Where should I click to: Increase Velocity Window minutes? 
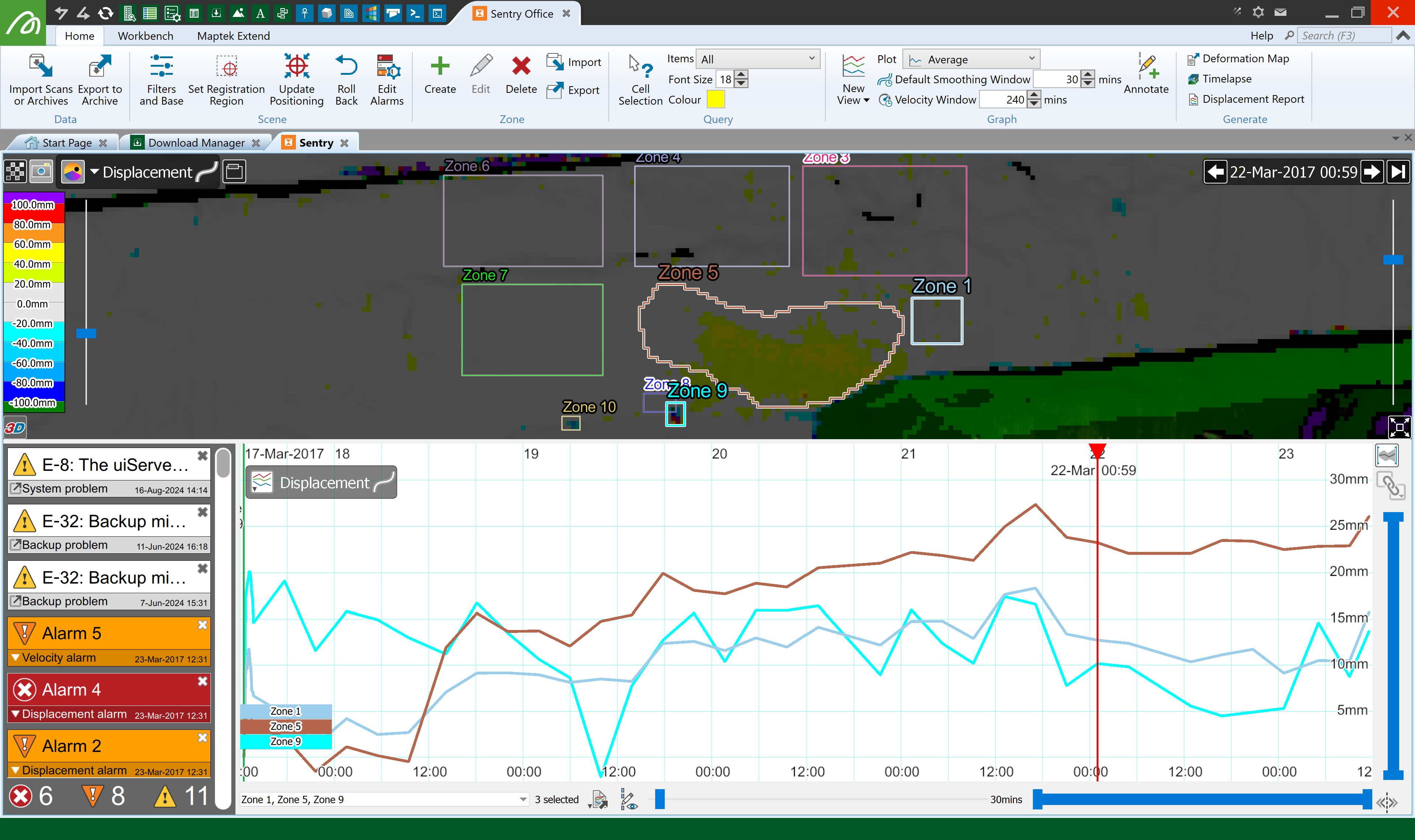1034,95
